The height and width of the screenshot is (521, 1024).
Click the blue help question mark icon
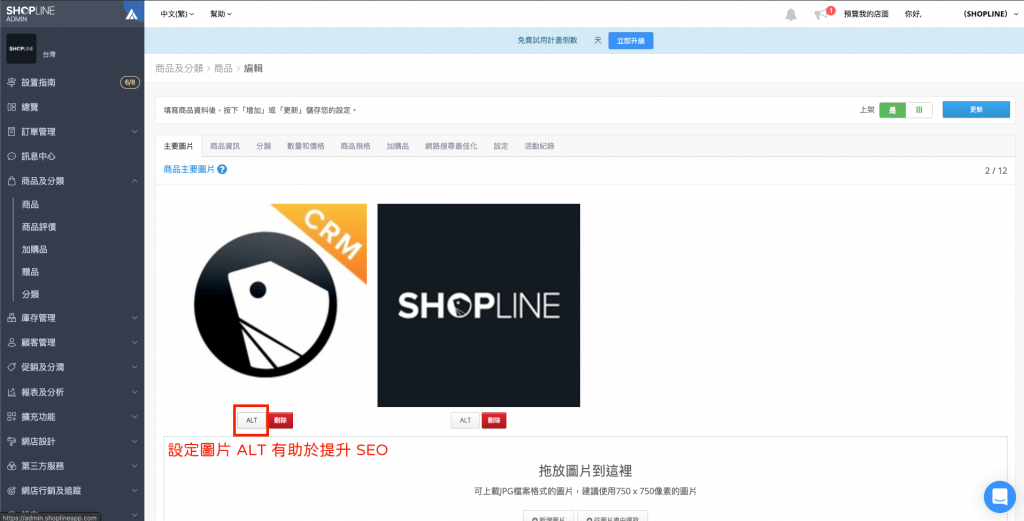pos(222,170)
